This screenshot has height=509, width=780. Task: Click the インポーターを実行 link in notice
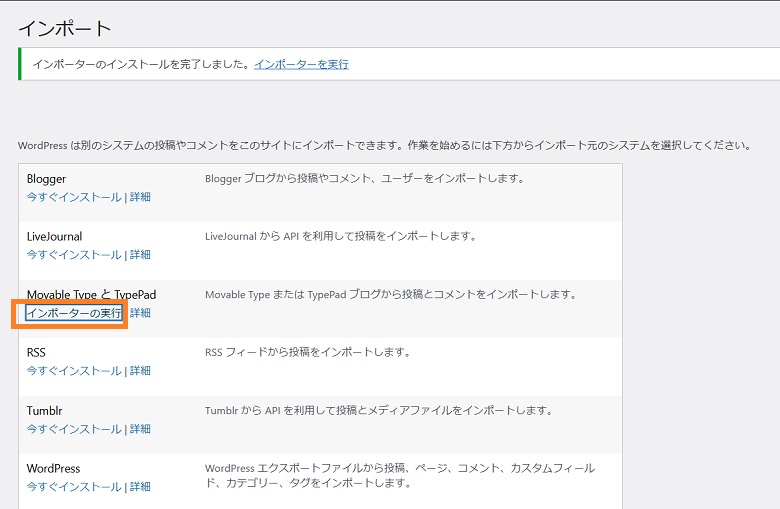301,64
